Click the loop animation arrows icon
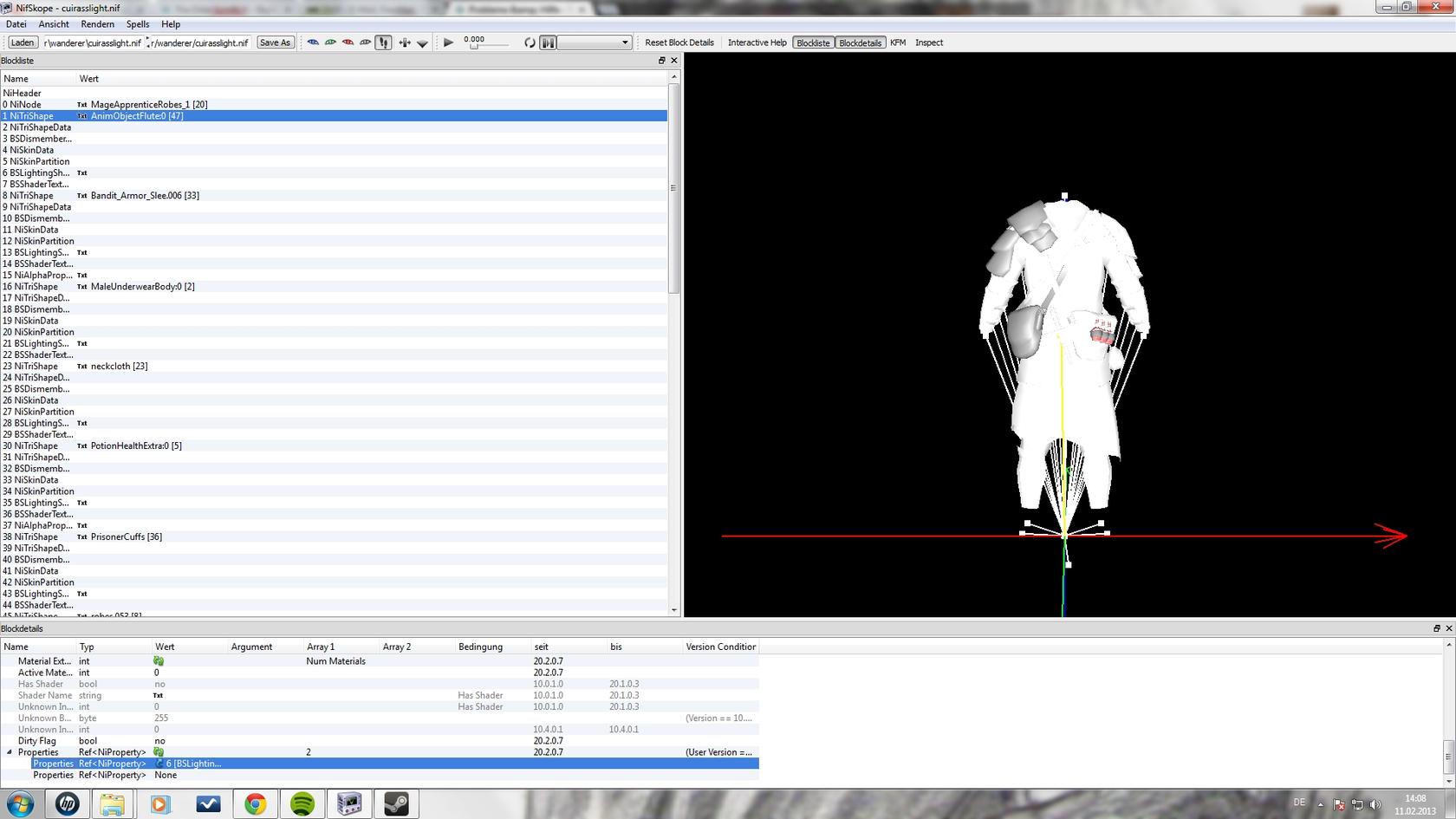1456x819 pixels. pos(530,42)
